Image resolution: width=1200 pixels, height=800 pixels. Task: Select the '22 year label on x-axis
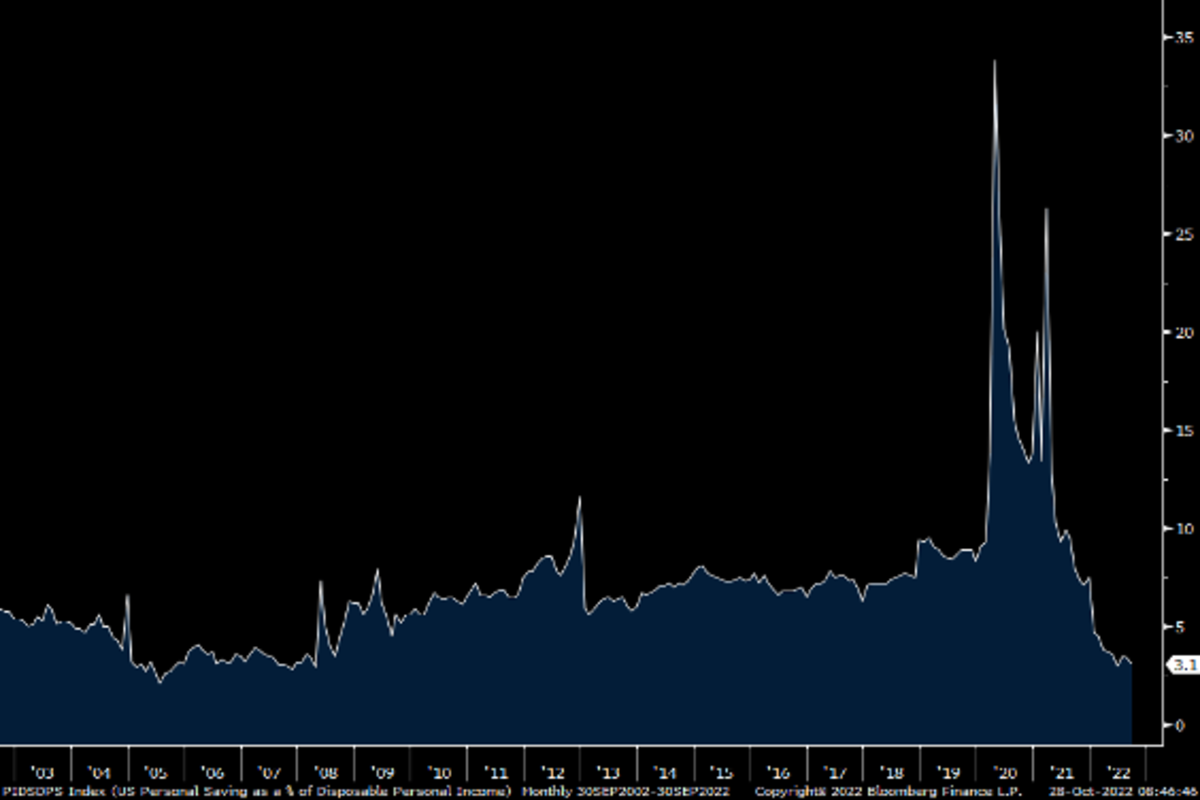[1118, 772]
